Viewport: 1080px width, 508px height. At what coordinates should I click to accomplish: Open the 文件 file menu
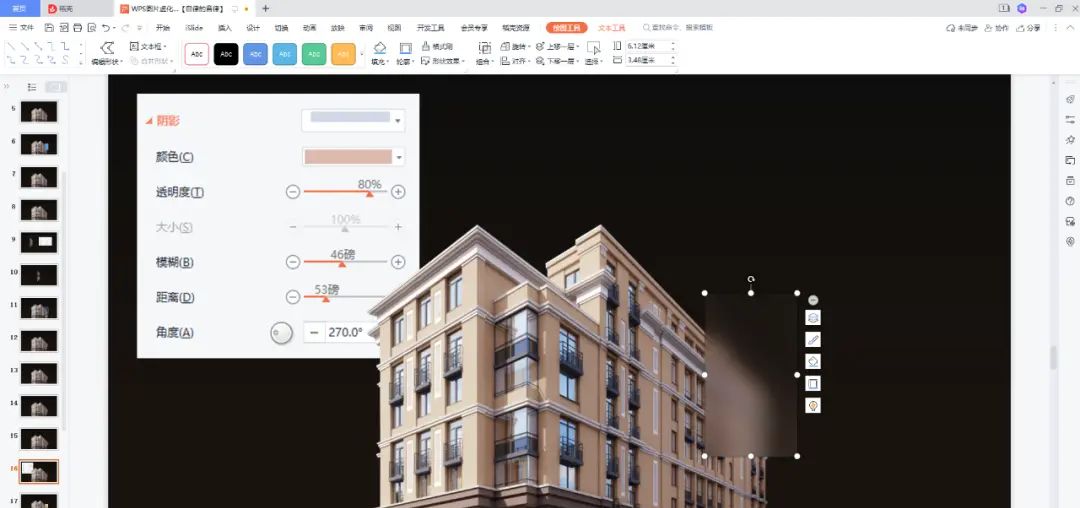21,28
